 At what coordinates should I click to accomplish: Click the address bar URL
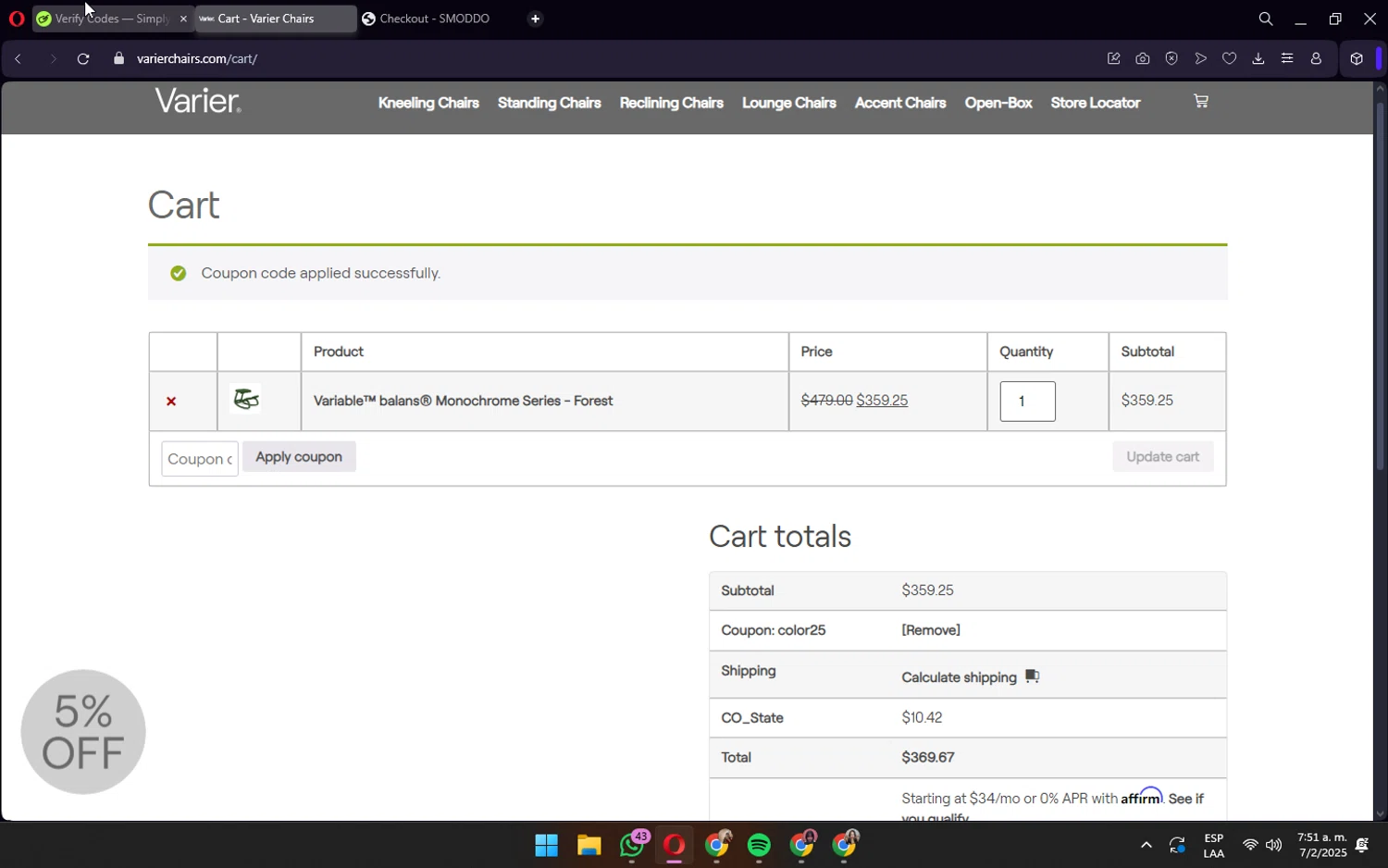click(197, 59)
